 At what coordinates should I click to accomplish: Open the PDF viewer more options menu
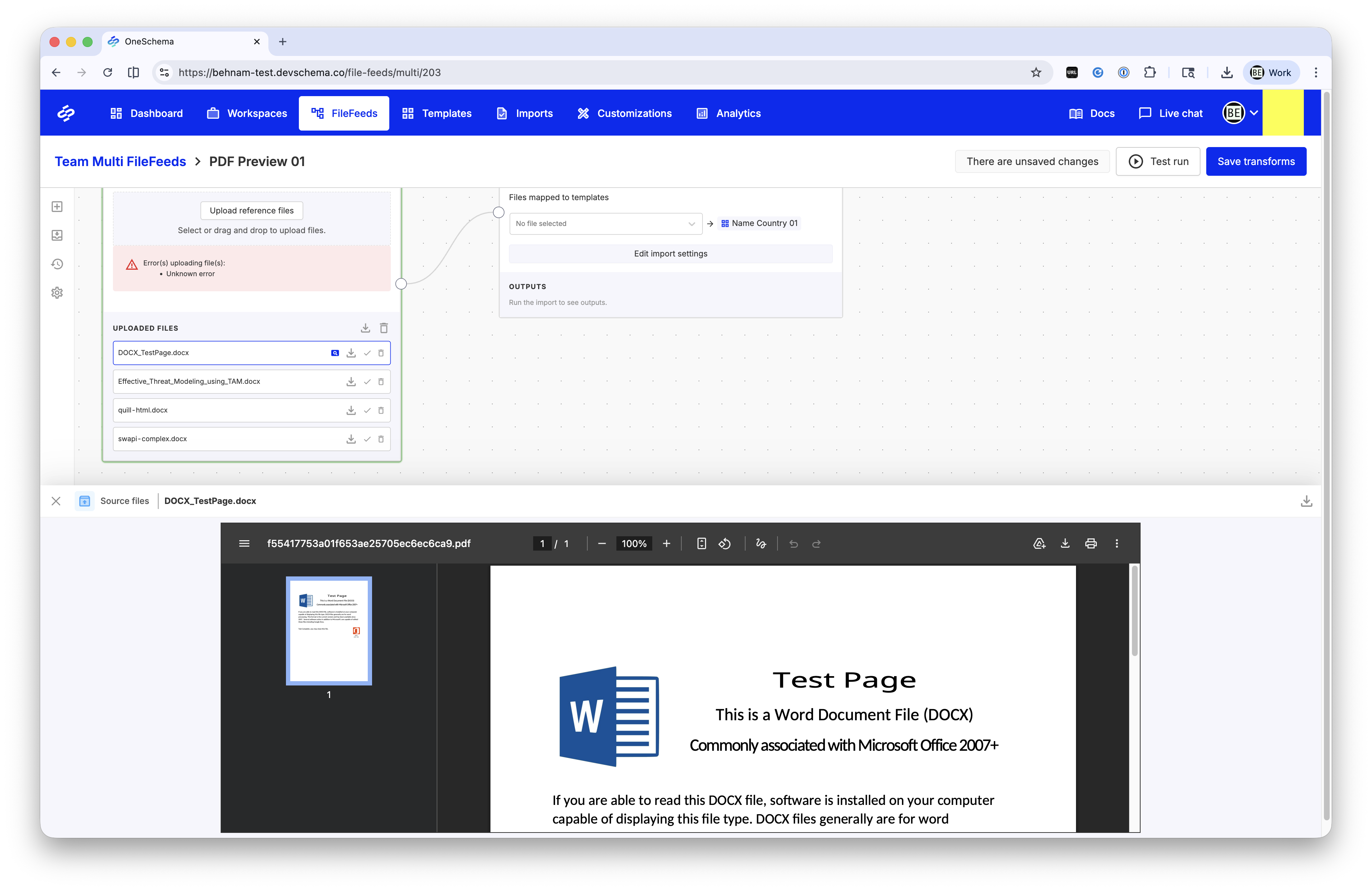[x=1117, y=543]
